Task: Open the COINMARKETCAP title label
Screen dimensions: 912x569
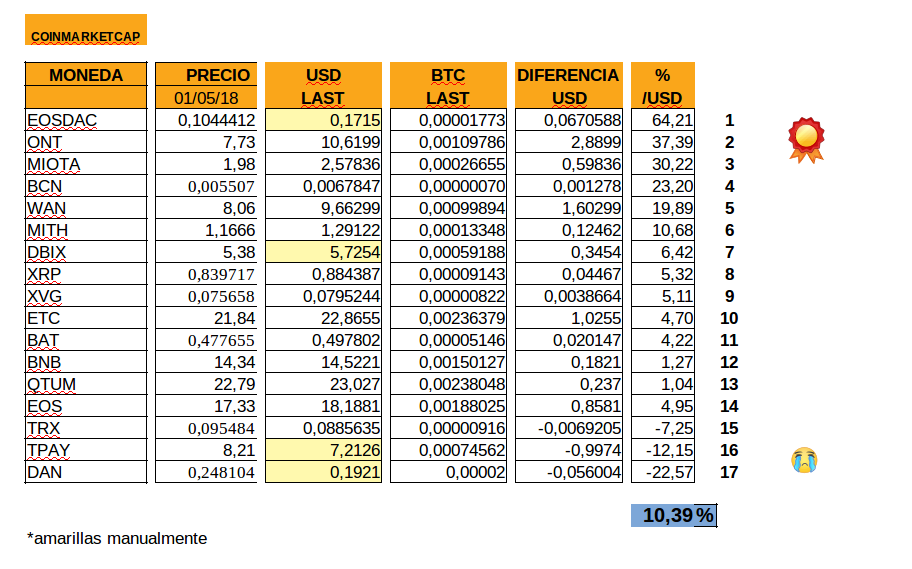Action: (86, 35)
